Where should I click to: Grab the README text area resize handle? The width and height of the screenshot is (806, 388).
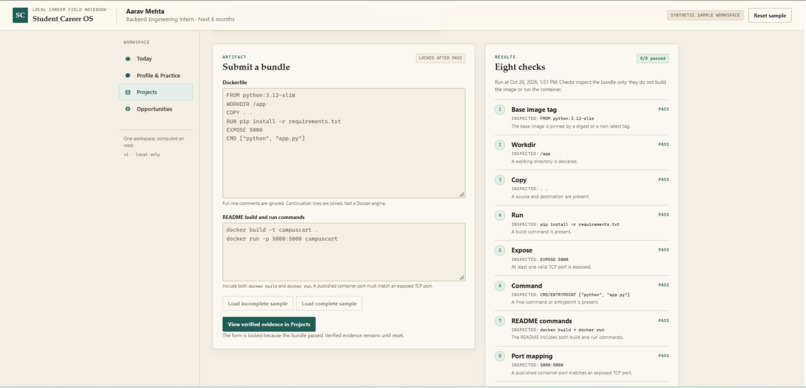[462, 278]
